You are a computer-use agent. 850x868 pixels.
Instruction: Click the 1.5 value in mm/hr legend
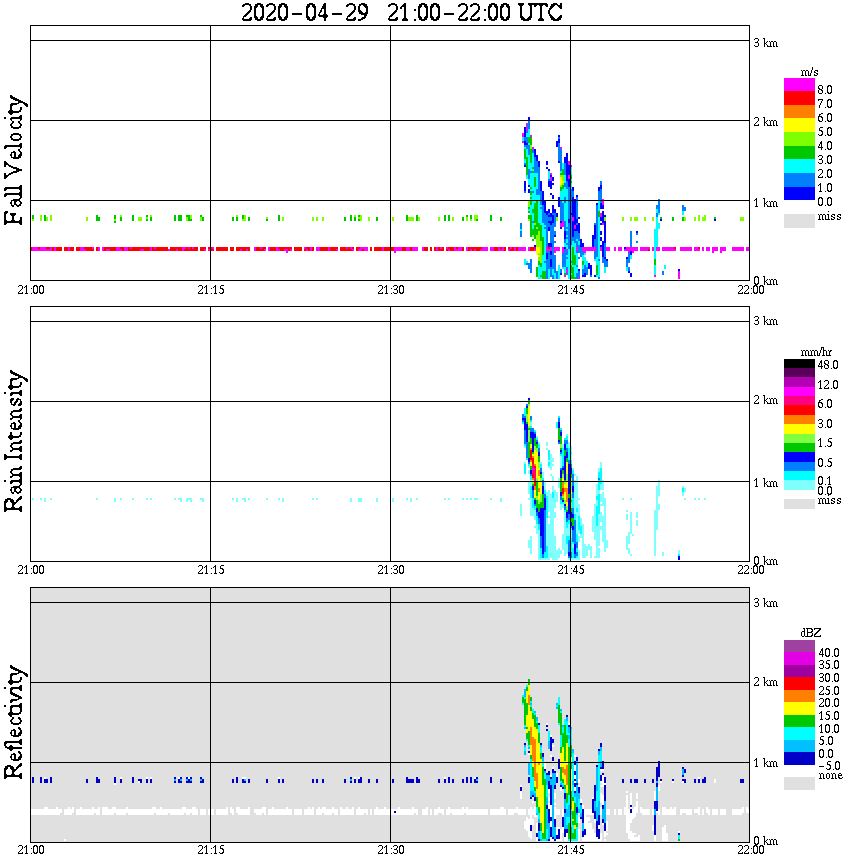tap(825, 442)
